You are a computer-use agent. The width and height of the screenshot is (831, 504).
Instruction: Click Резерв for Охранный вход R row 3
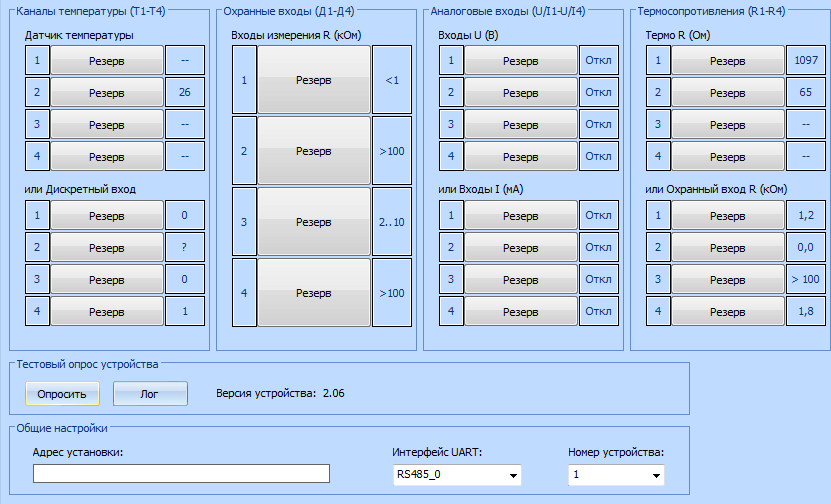(x=728, y=279)
